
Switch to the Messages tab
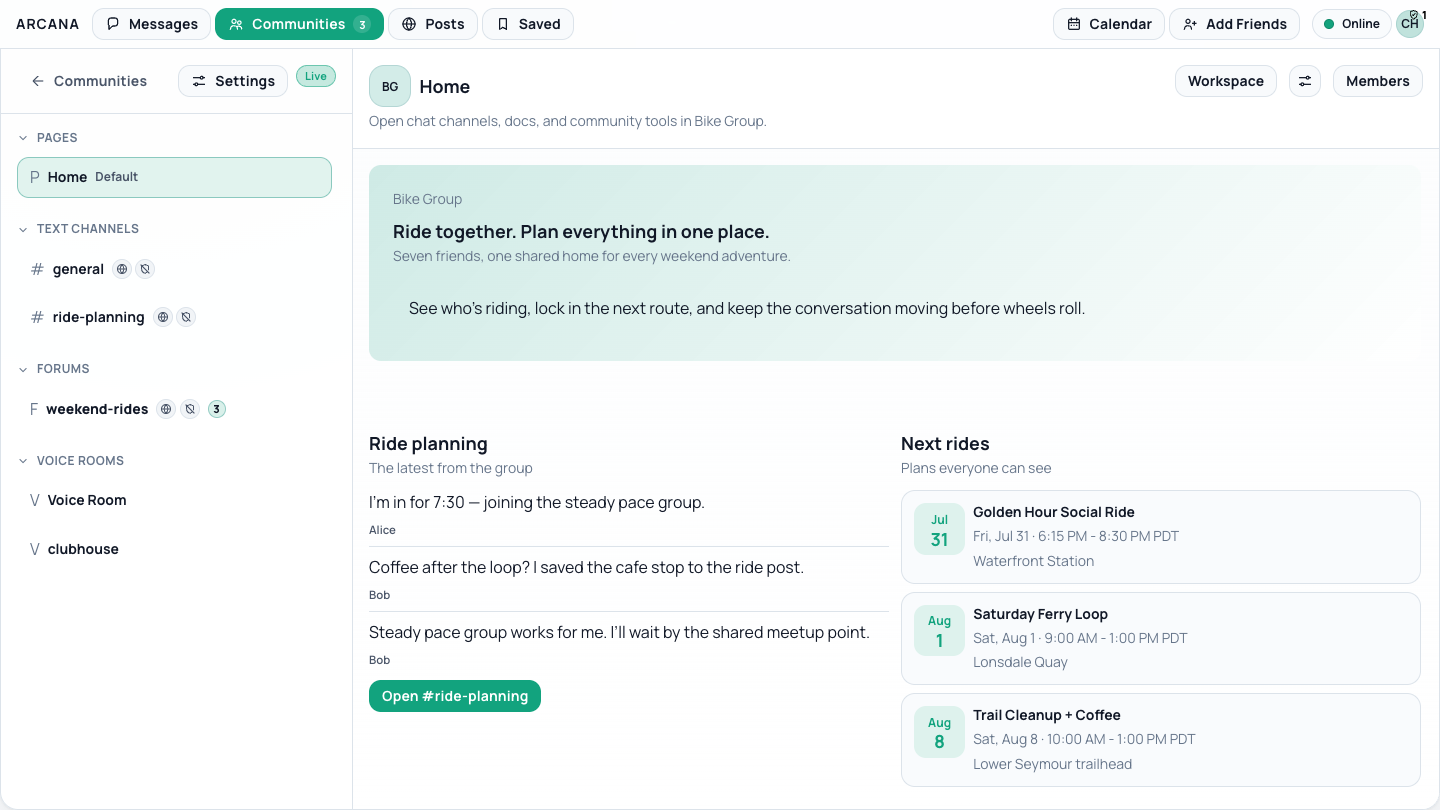click(x=152, y=24)
